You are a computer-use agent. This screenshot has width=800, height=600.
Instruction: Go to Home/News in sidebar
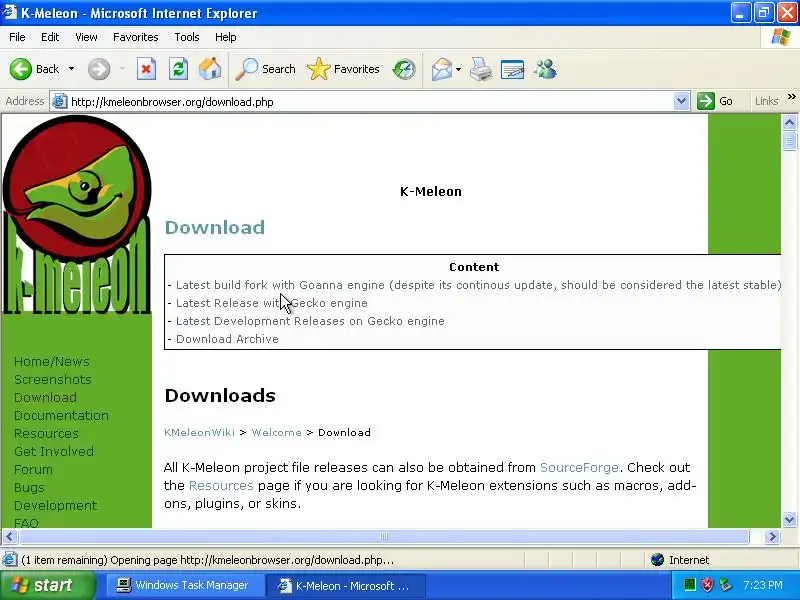click(x=52, y=362)
